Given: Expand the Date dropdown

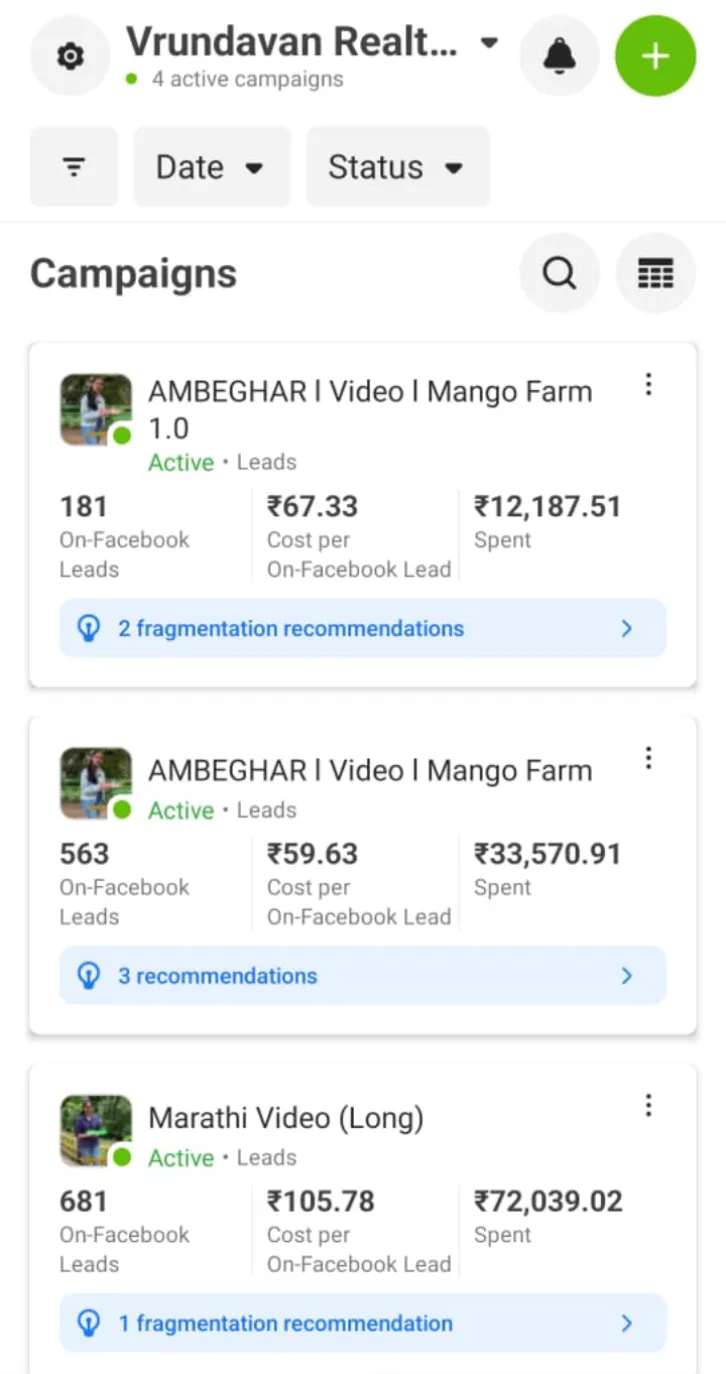Looking at the screenshot, I should pyautogui.click(x=211, y=167).
